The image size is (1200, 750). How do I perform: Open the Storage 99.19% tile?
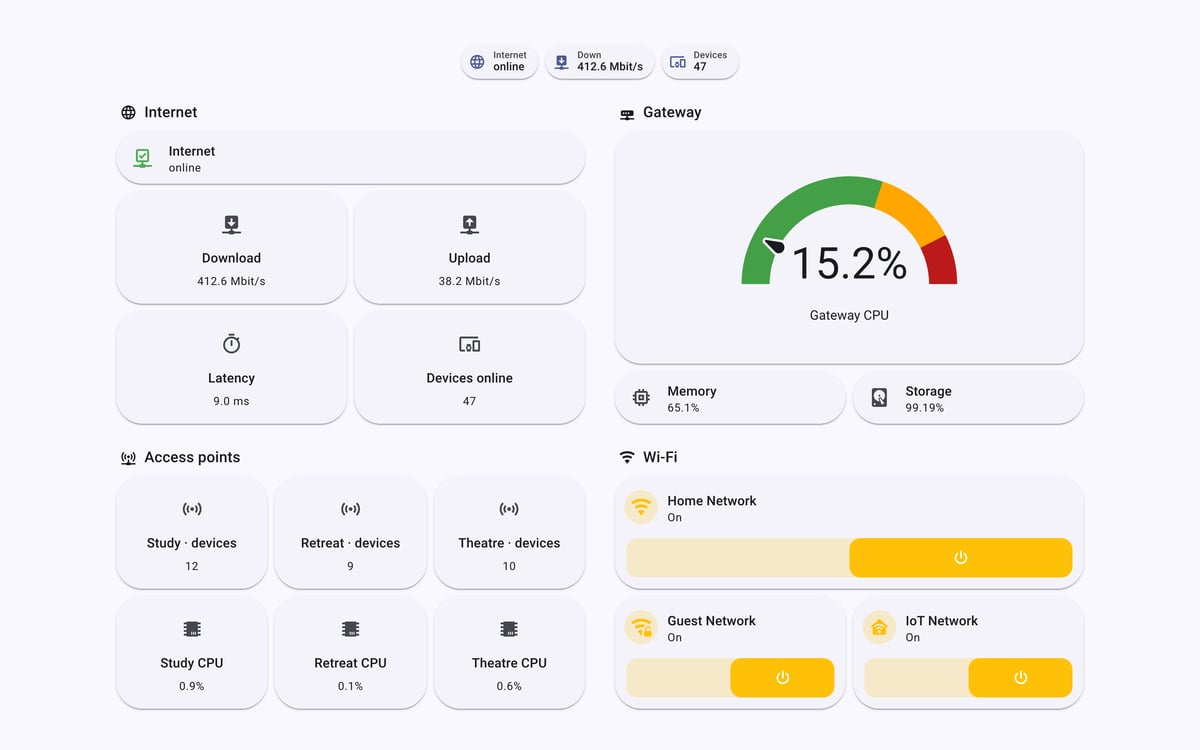coord(968,398)
